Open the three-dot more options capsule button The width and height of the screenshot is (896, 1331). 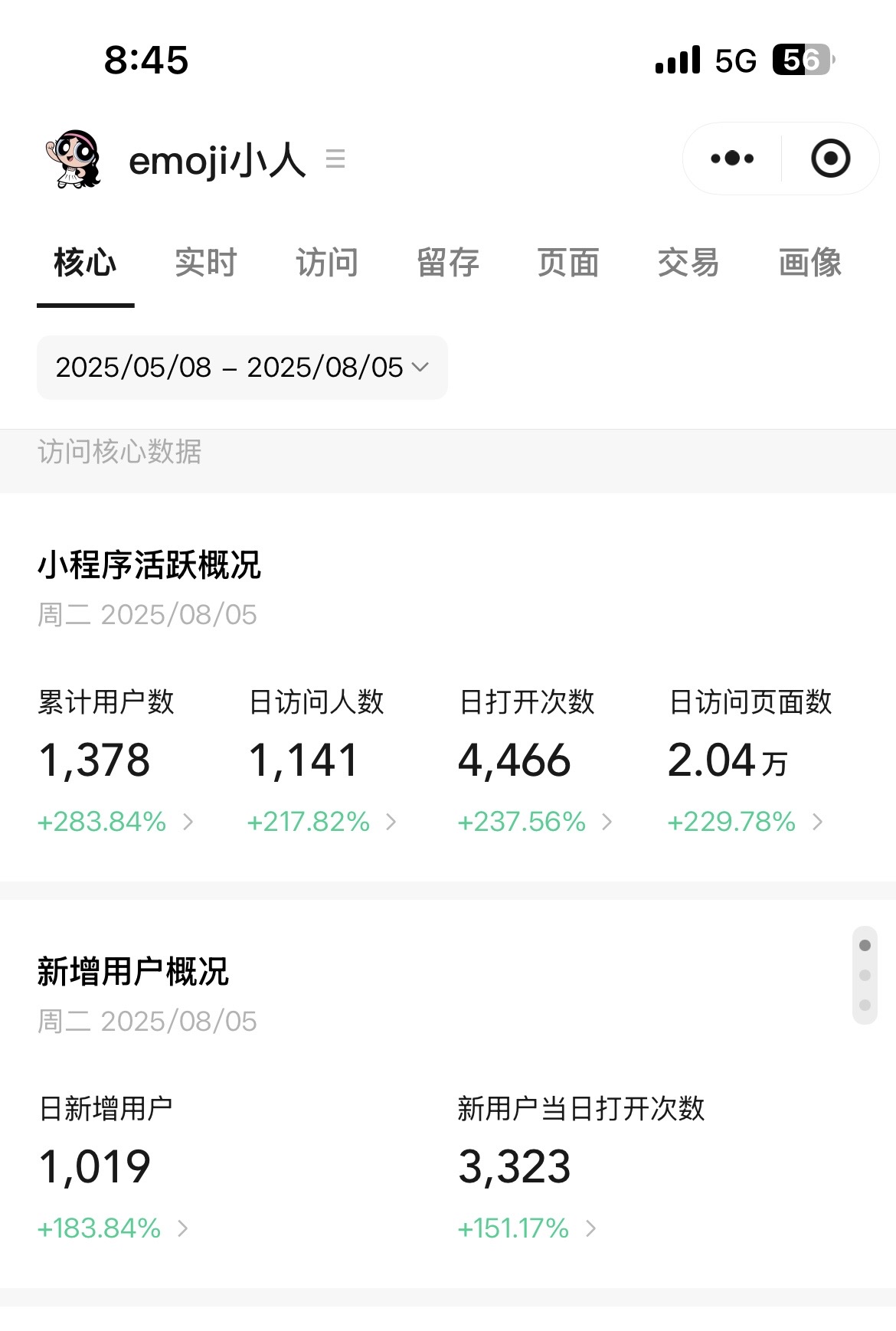coord(732,159)
